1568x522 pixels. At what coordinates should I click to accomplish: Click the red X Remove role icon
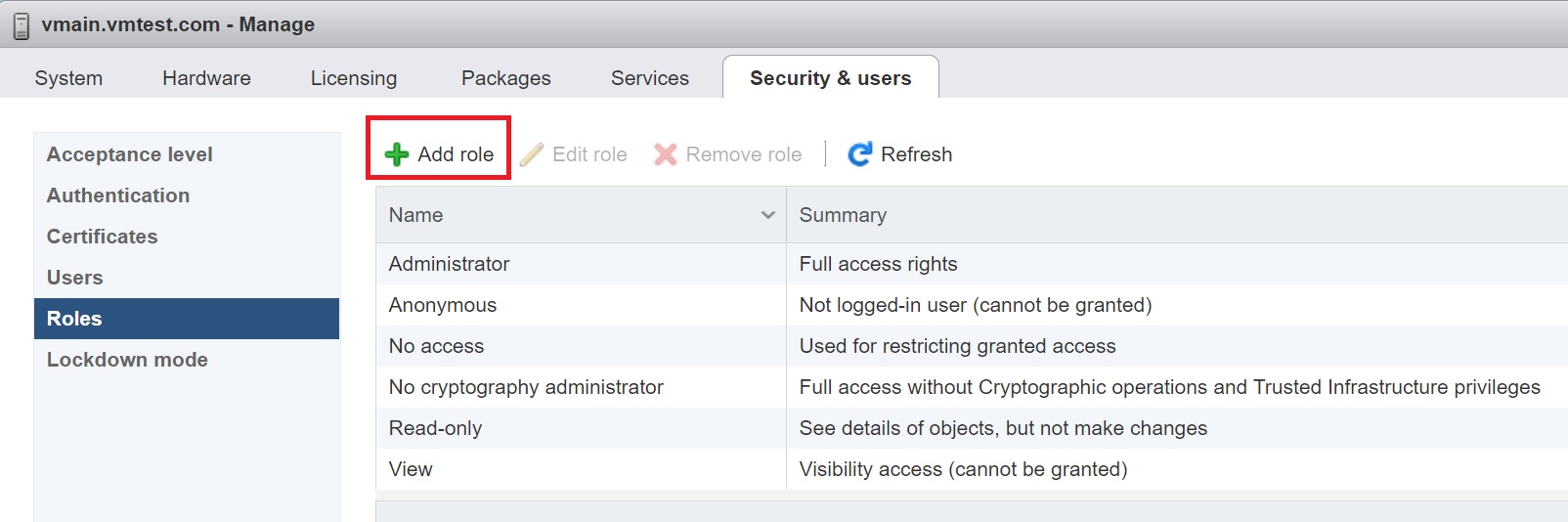pos(666,154)
